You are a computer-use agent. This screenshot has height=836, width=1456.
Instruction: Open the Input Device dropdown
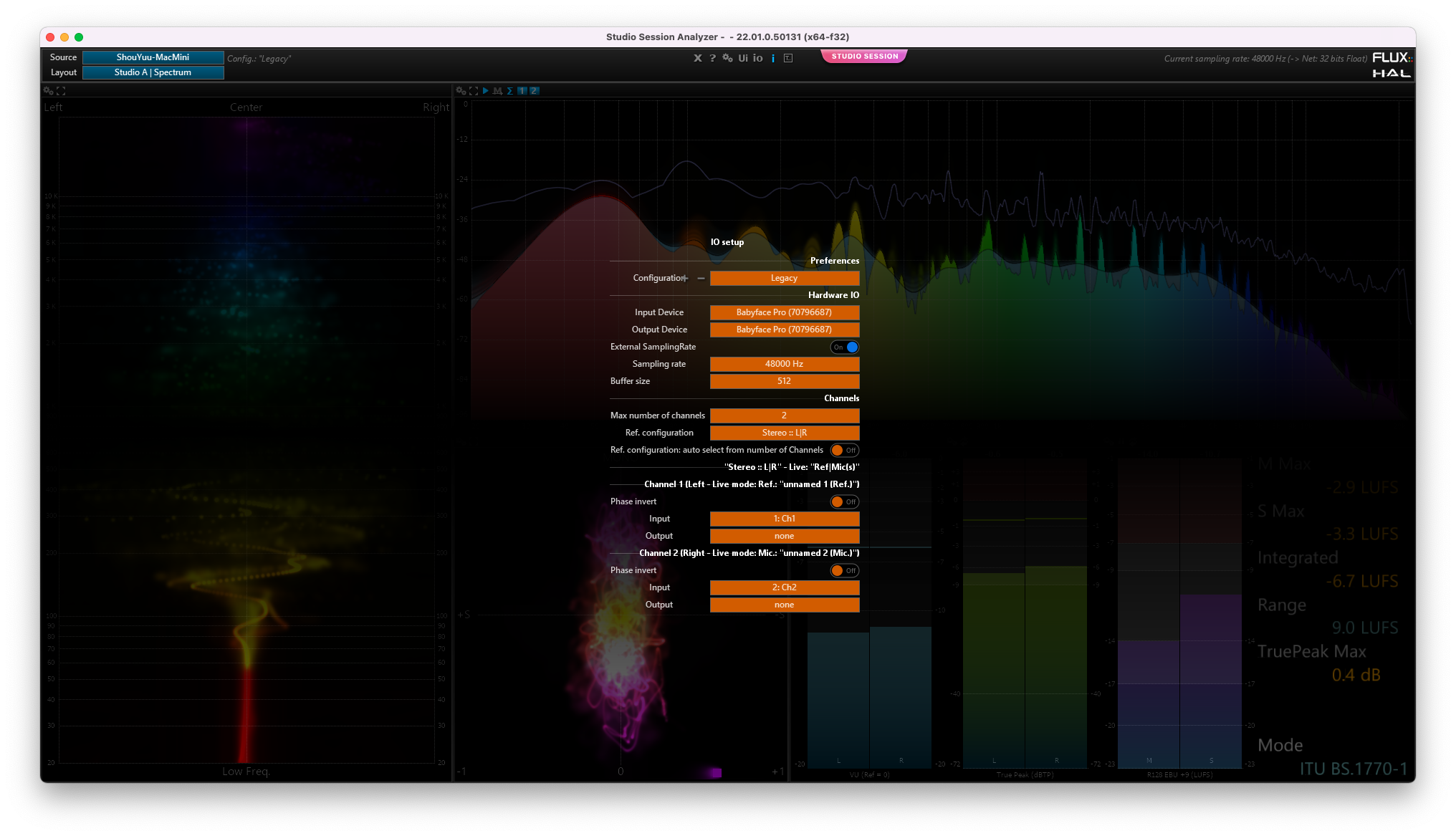(x=784, y=312)
